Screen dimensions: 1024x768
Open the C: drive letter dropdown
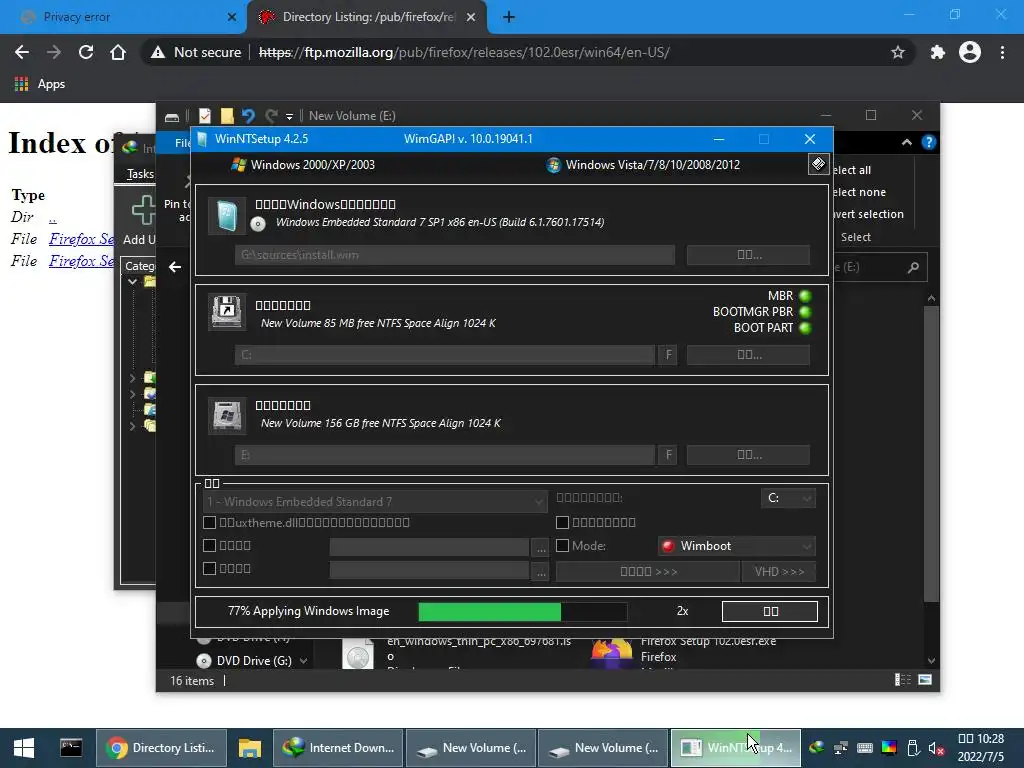click(788, 498)
